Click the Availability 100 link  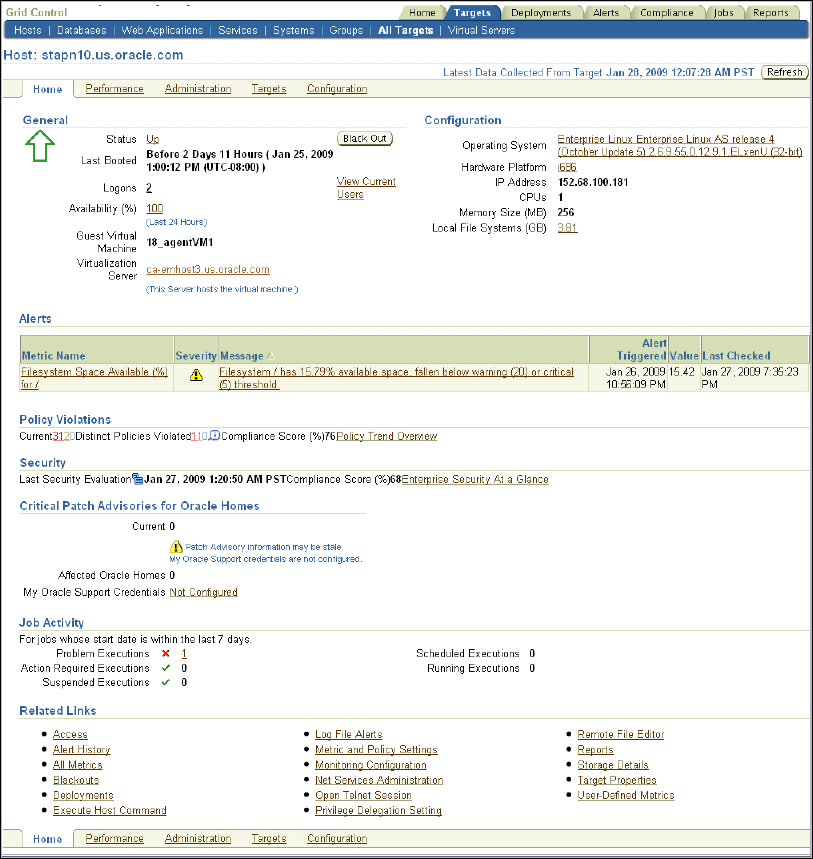(x=154, y=208)
